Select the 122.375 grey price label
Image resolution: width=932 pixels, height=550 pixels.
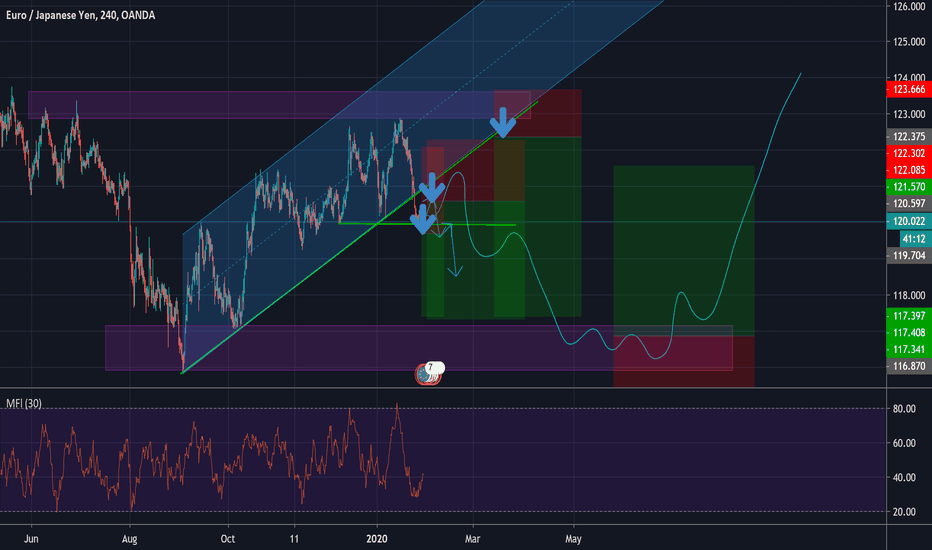tap(909, 137)
